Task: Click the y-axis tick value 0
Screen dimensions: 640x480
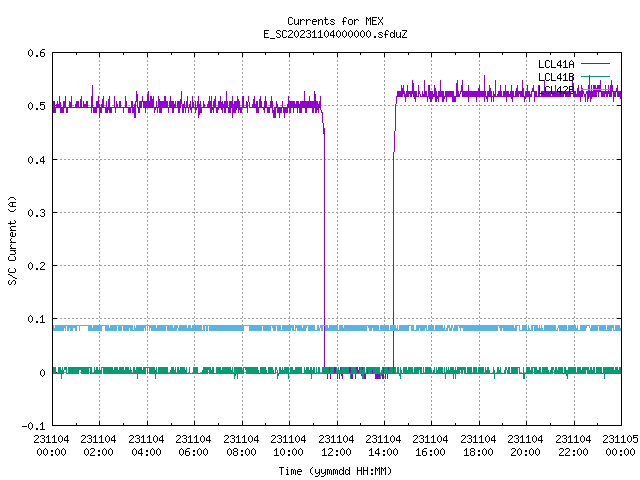Action: pyautogui.click(x=42, y=373)
